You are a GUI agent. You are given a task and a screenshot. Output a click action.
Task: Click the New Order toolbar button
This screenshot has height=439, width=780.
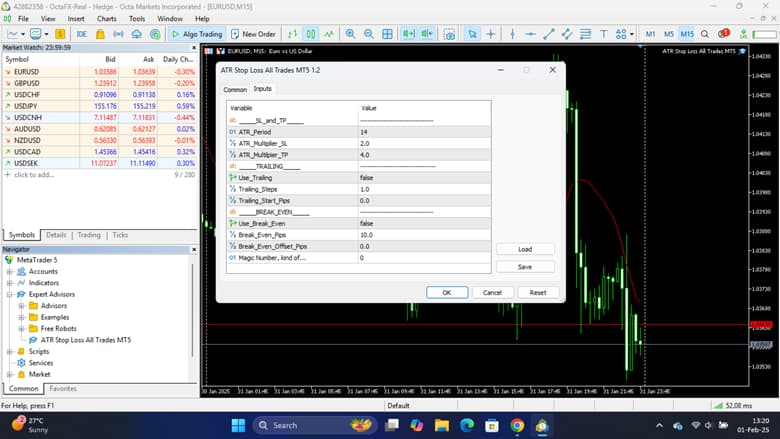(254, 34)
